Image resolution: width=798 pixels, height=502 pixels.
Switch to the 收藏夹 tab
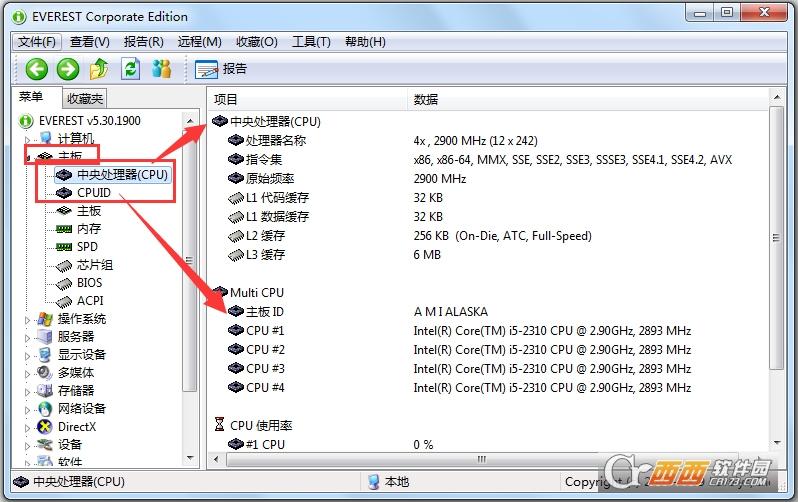coord(84,98)
